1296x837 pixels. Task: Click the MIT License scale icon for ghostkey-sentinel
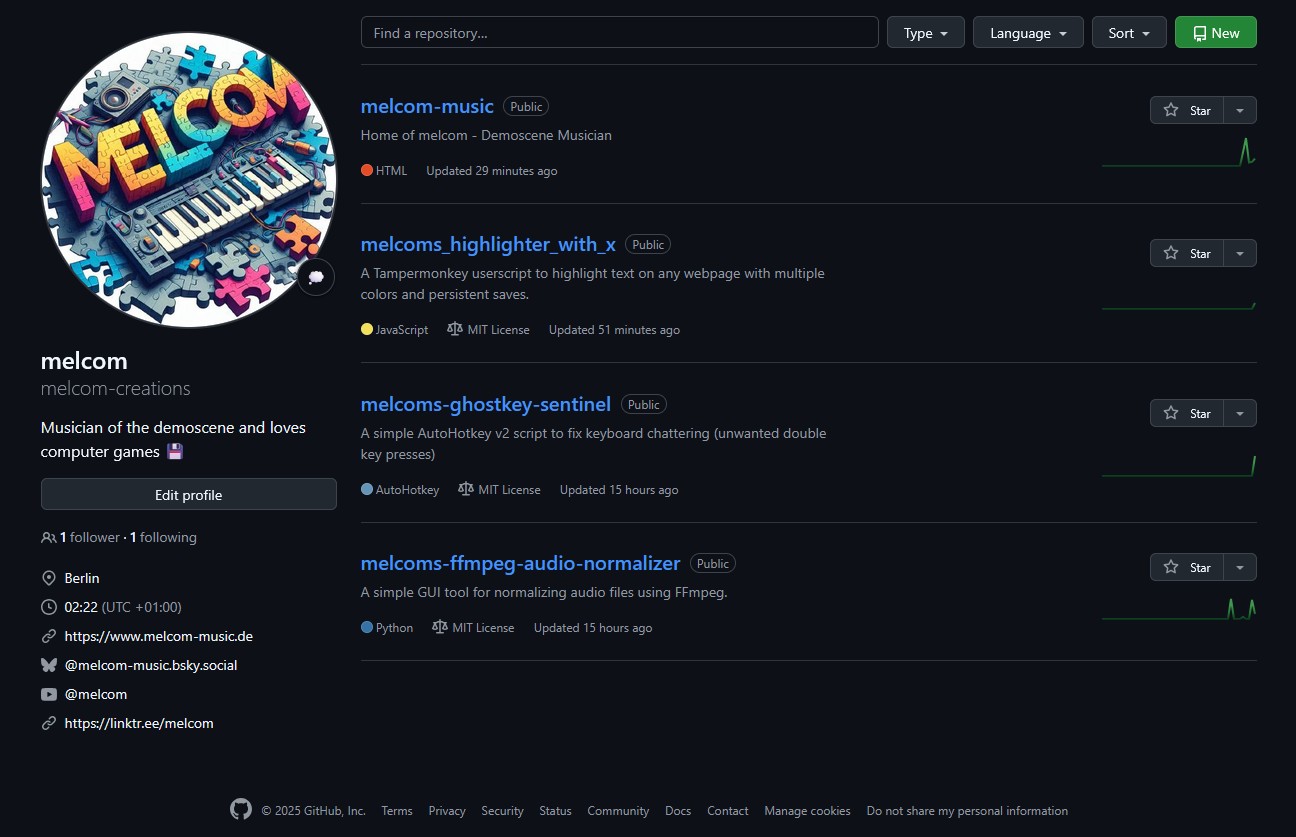coord(466,490)
